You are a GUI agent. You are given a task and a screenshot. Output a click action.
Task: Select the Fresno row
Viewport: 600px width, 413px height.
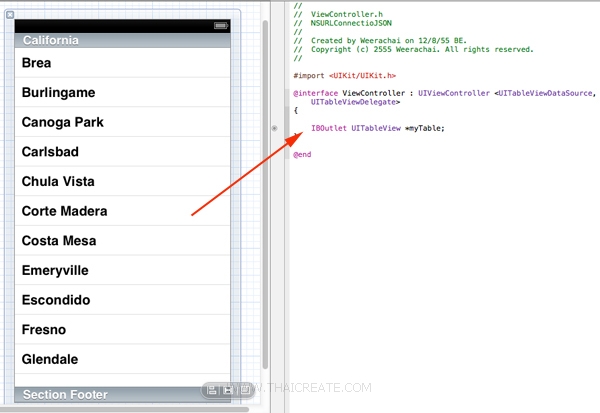pos(122,330)
